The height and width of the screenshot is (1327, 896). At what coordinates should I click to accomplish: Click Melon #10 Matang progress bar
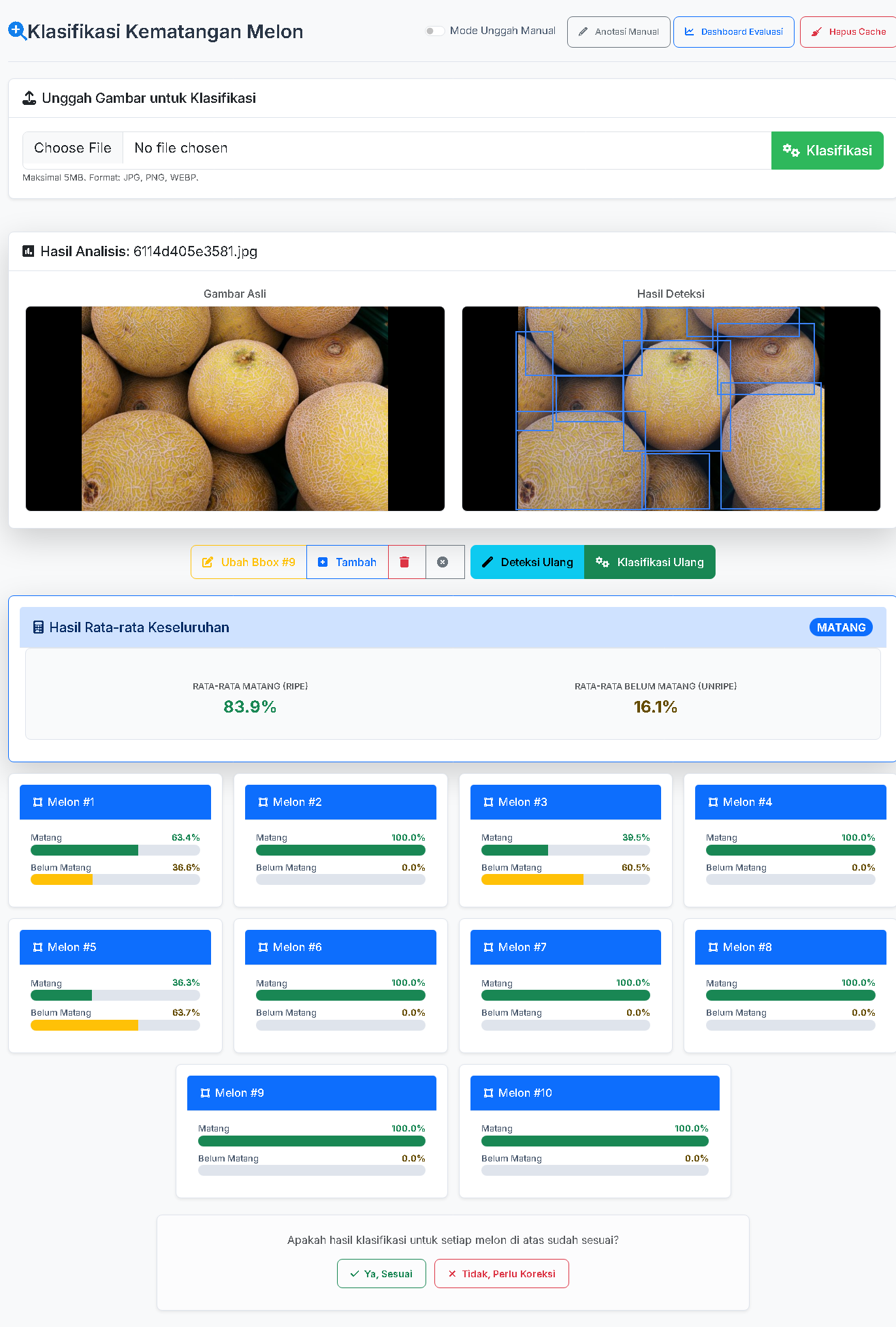pos(594,1141)
